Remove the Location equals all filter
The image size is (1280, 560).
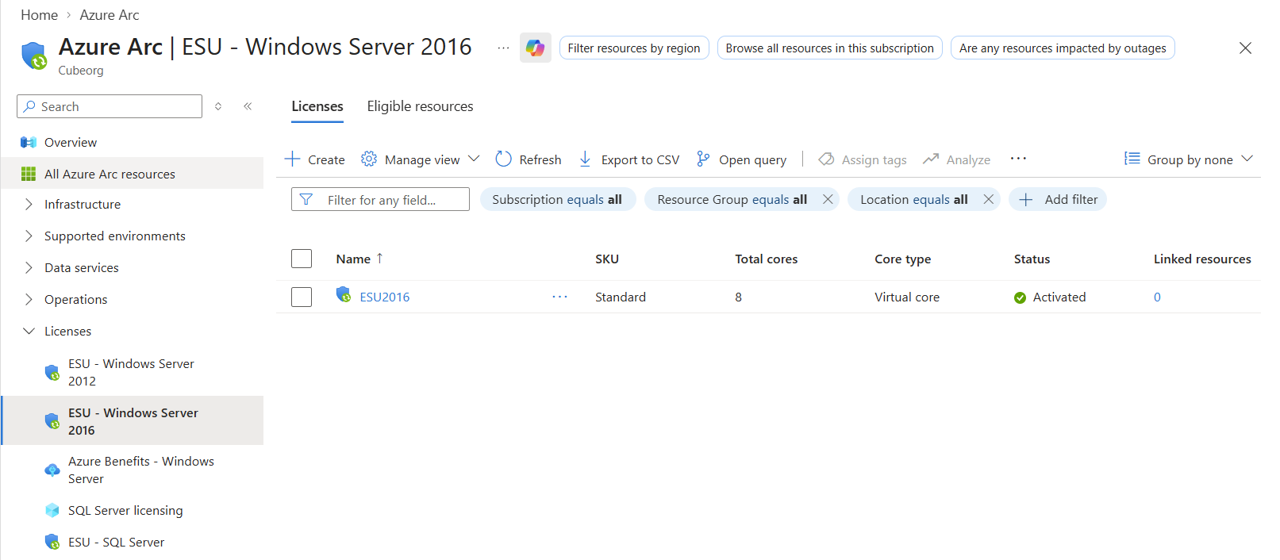pos(988,199)
